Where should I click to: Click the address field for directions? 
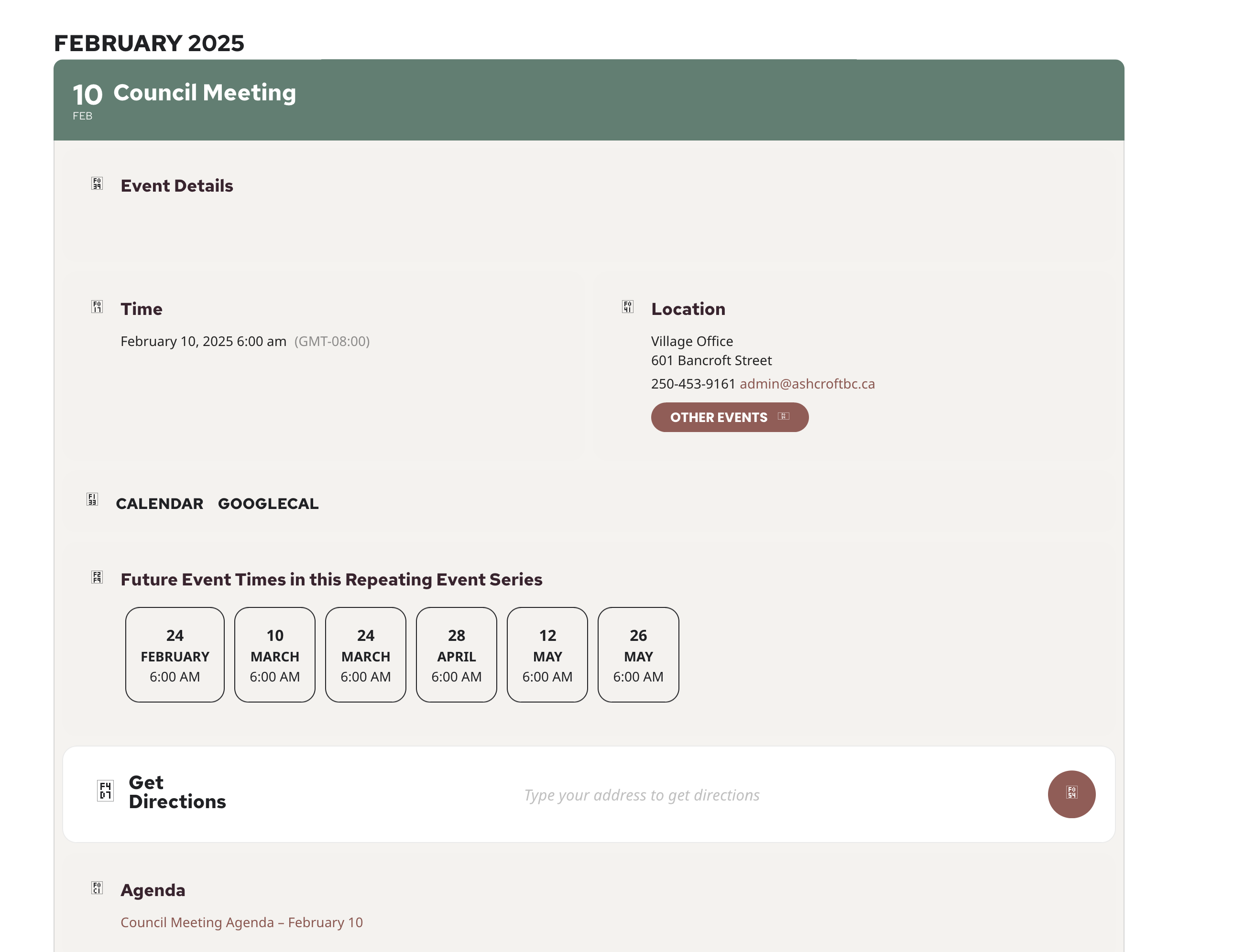(x=641, y=794)
